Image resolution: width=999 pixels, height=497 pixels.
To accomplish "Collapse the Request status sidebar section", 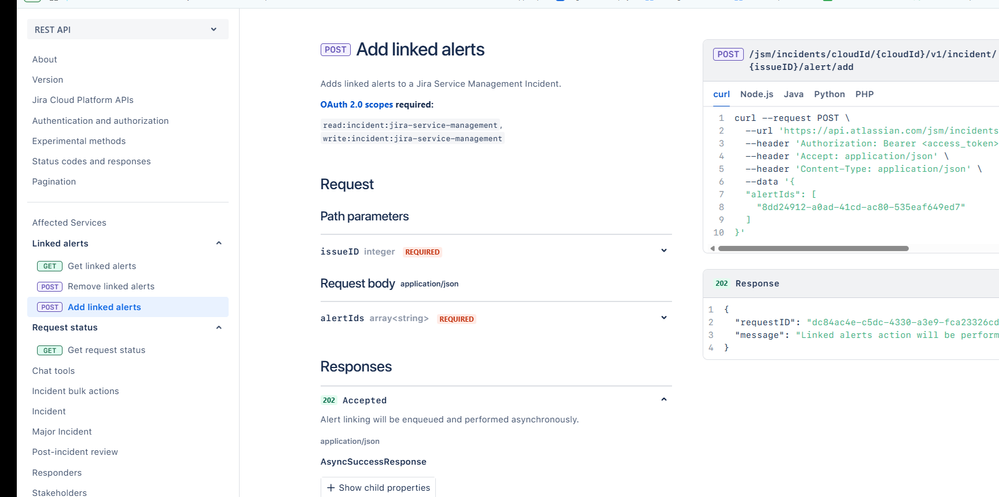I will click(x=219, y=328).
